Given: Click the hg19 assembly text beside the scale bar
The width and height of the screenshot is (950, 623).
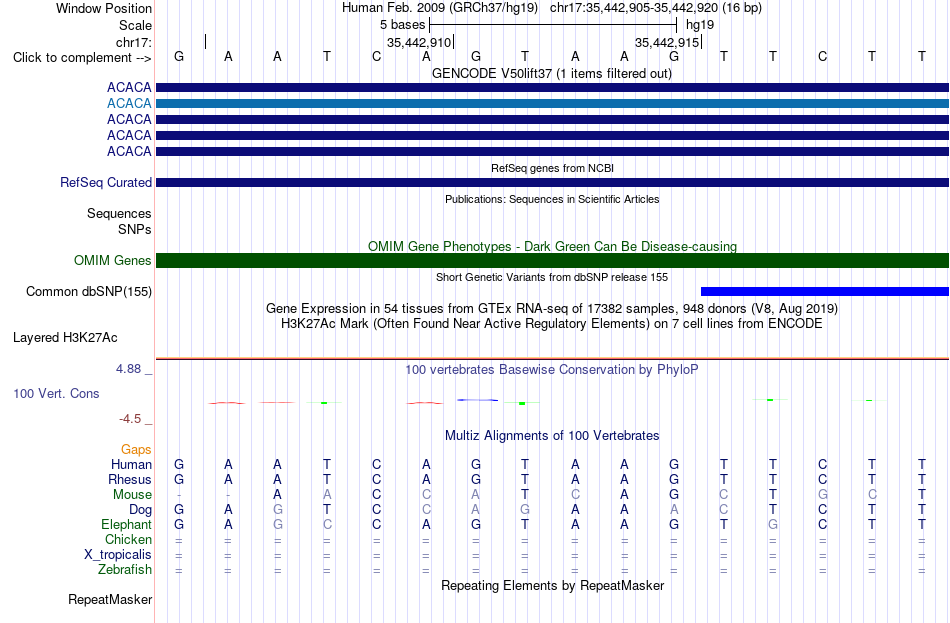Looking at the screenshot, I should 700,25.
